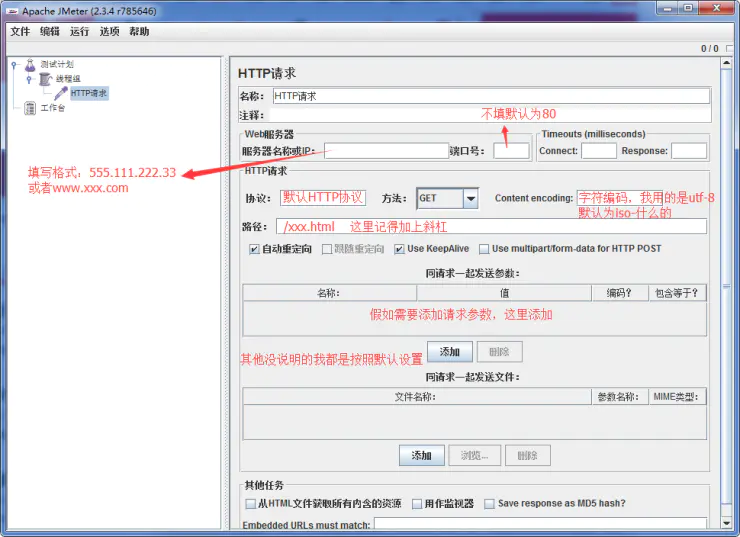Click the JMeter feather icon in title bar

(x=12, y=11)
